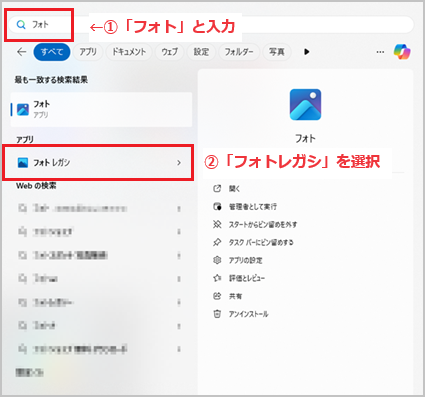Click the rate-and-review star icon
The image size is (425, 397).
(x=217, y=278)
